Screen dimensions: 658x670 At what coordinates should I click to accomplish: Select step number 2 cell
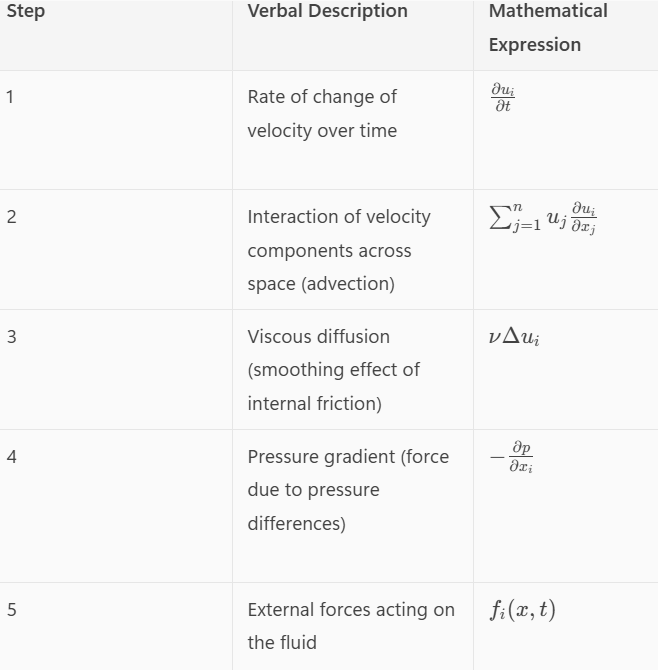click(11, 217)
